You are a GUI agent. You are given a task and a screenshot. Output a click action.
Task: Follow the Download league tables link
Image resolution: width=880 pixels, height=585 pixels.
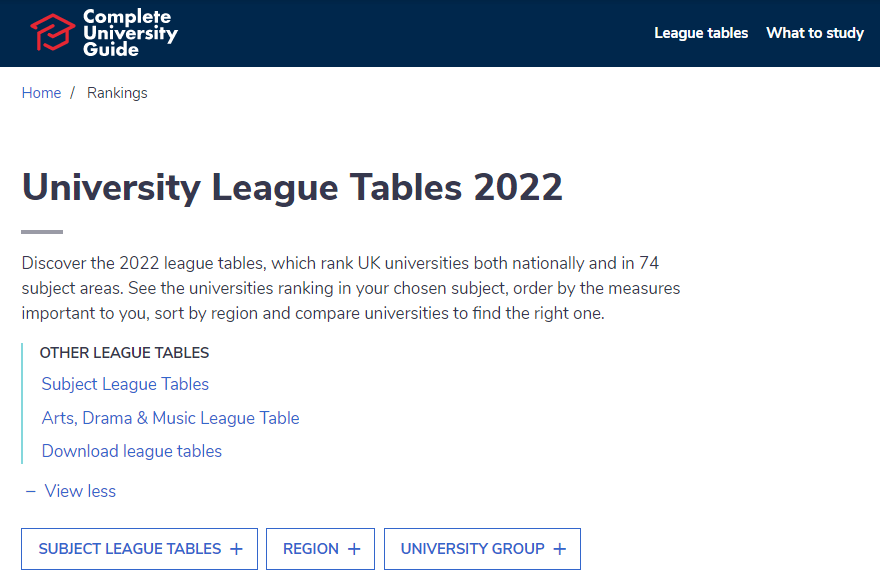(x=132, y=451)
